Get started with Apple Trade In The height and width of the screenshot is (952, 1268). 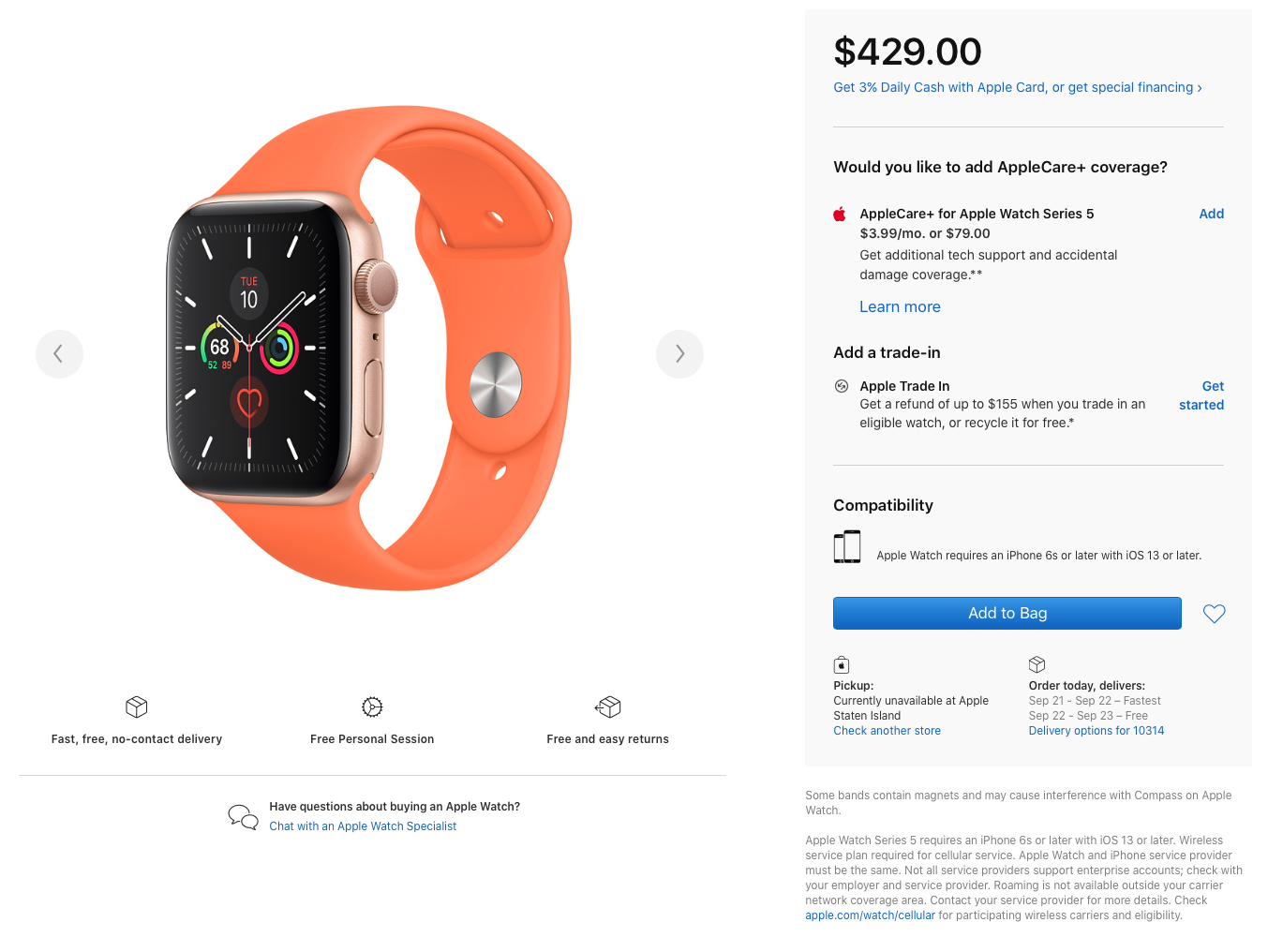click(1201, 395)
